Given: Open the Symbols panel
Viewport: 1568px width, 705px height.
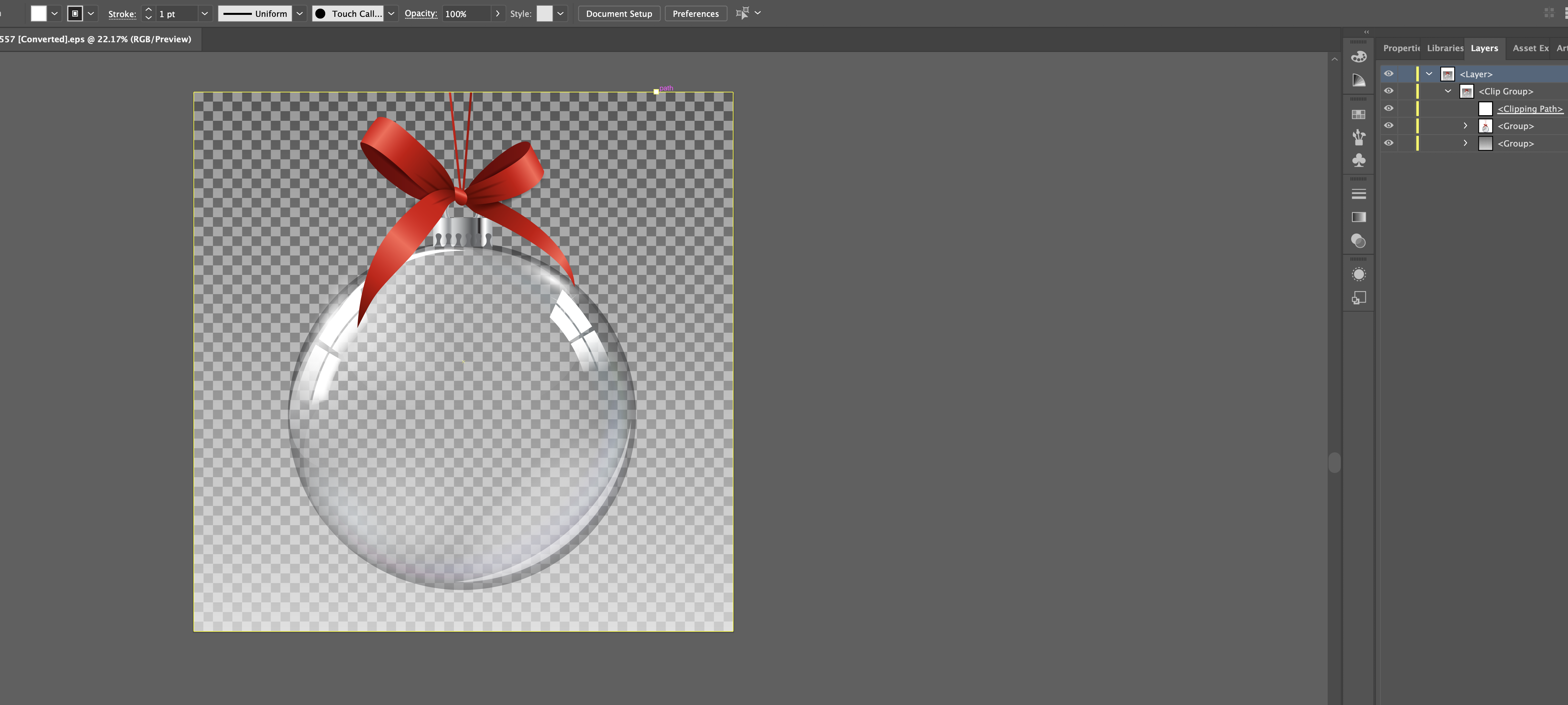Looking at the screenshot, I should click(1359, 160).
